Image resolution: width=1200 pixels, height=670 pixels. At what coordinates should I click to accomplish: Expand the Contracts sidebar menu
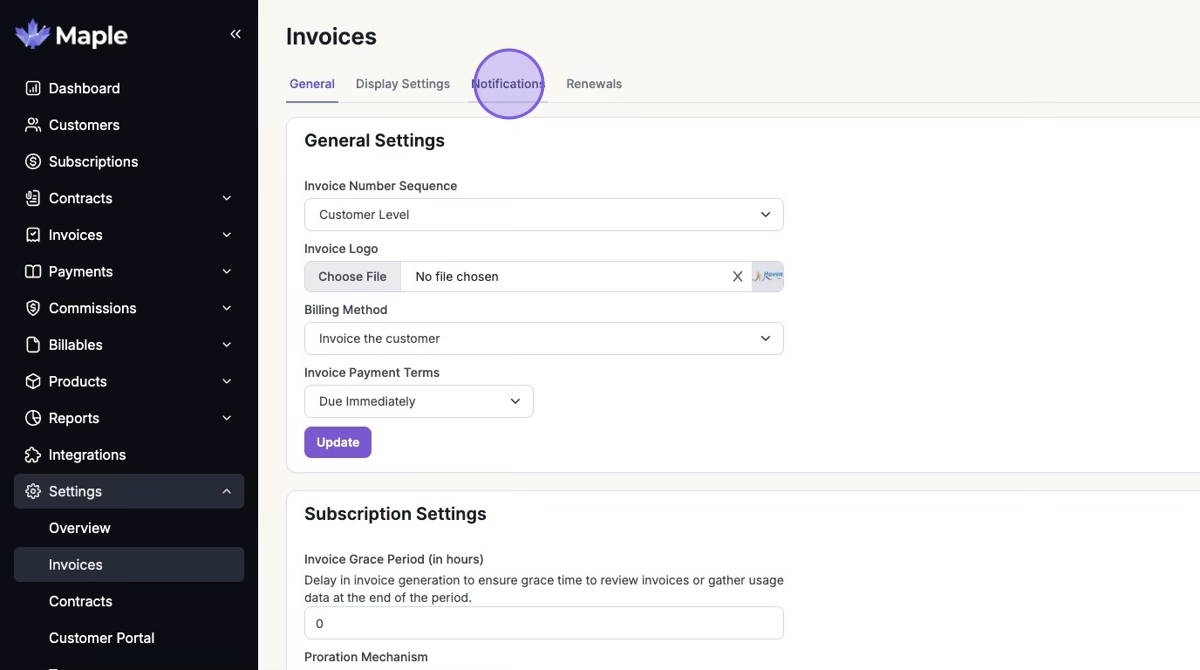[x=227, y=198]
